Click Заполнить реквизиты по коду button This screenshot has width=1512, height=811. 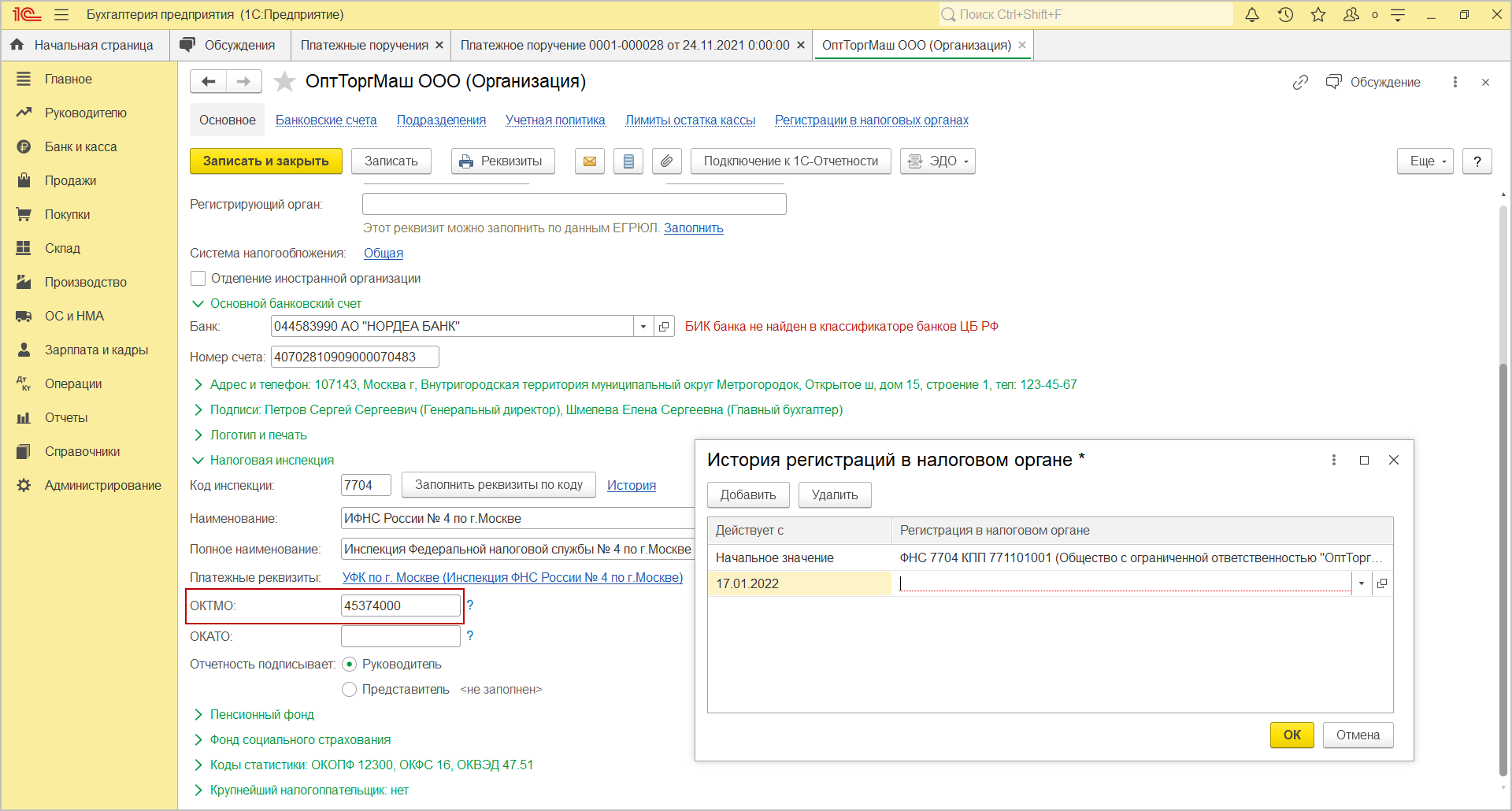tap(498, 485)
